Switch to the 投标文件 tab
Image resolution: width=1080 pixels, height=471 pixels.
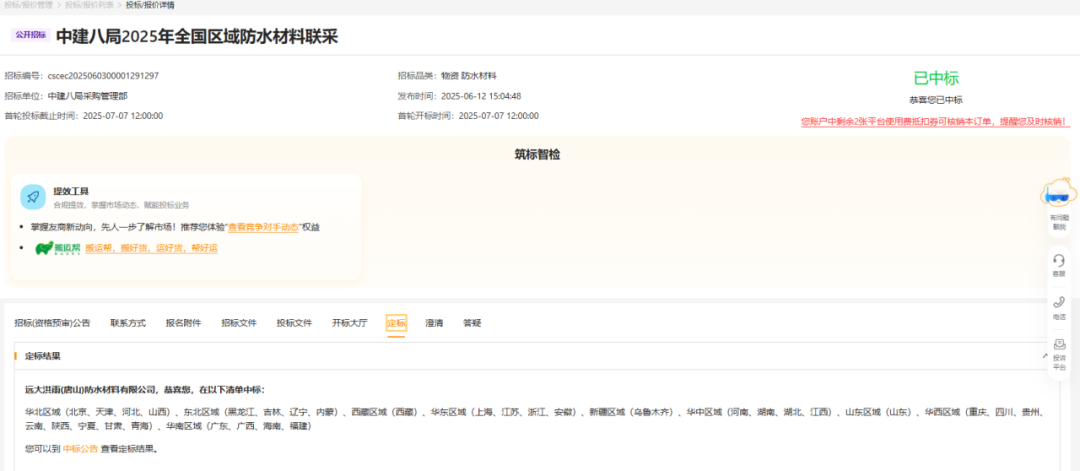point(294,323)
